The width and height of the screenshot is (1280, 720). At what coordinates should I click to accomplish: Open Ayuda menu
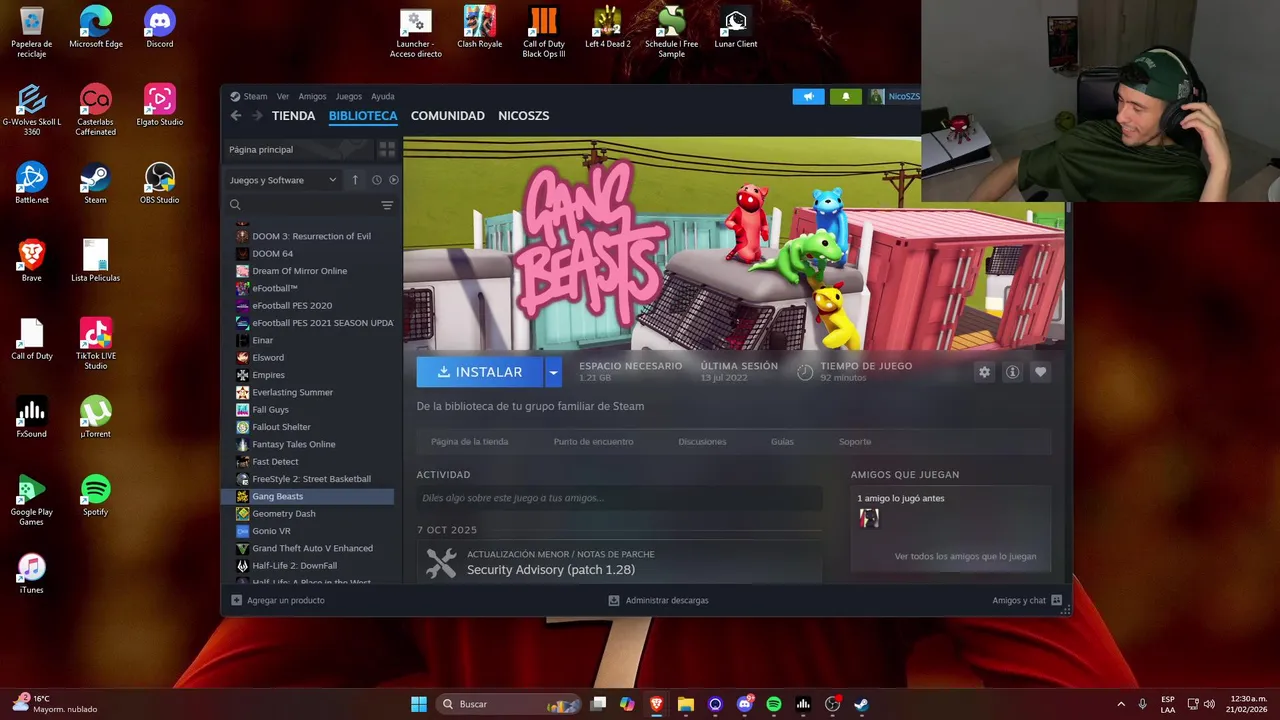pos(383,97)
